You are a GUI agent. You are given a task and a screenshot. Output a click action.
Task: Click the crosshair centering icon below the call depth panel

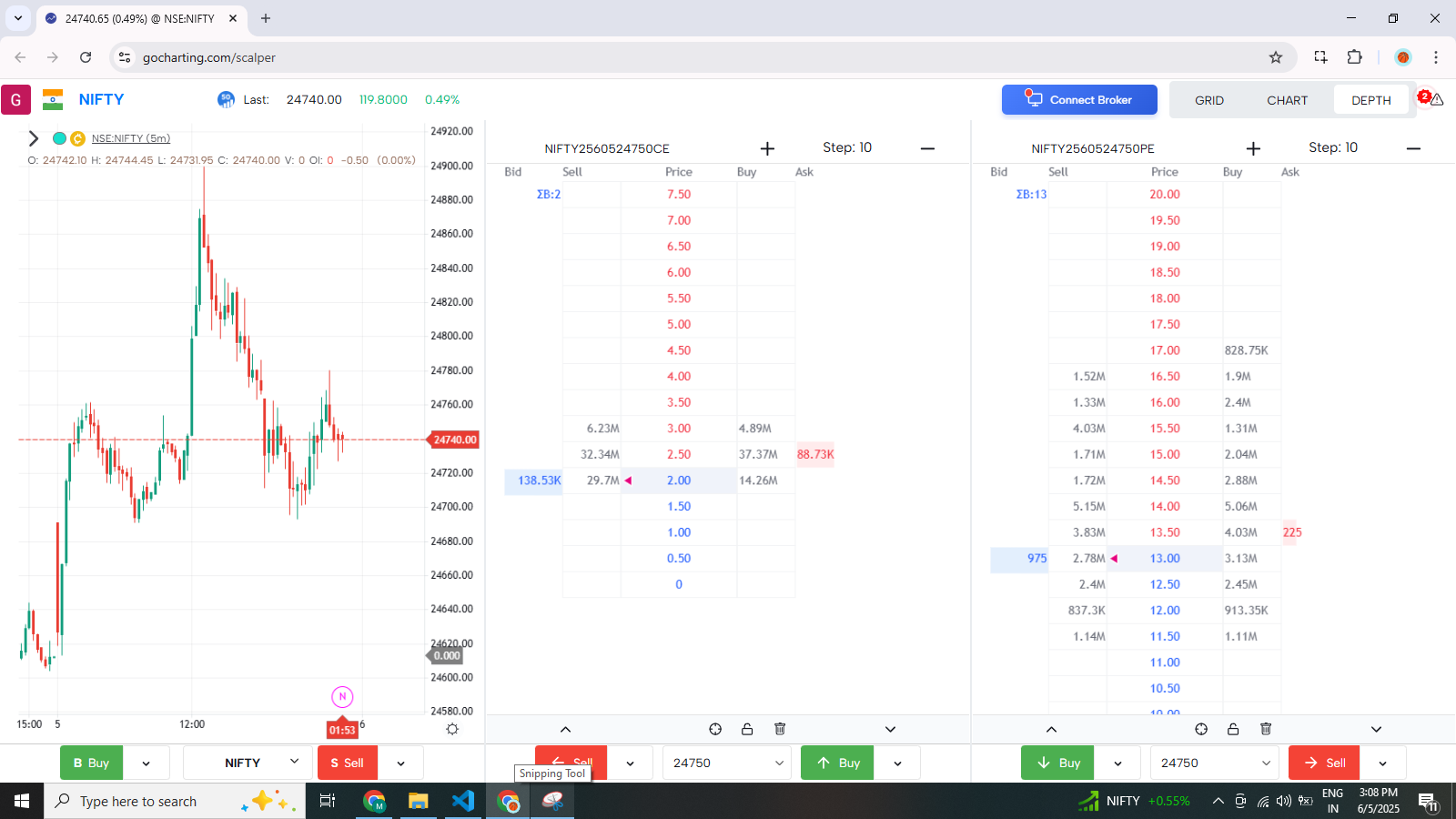pos(715,729)
